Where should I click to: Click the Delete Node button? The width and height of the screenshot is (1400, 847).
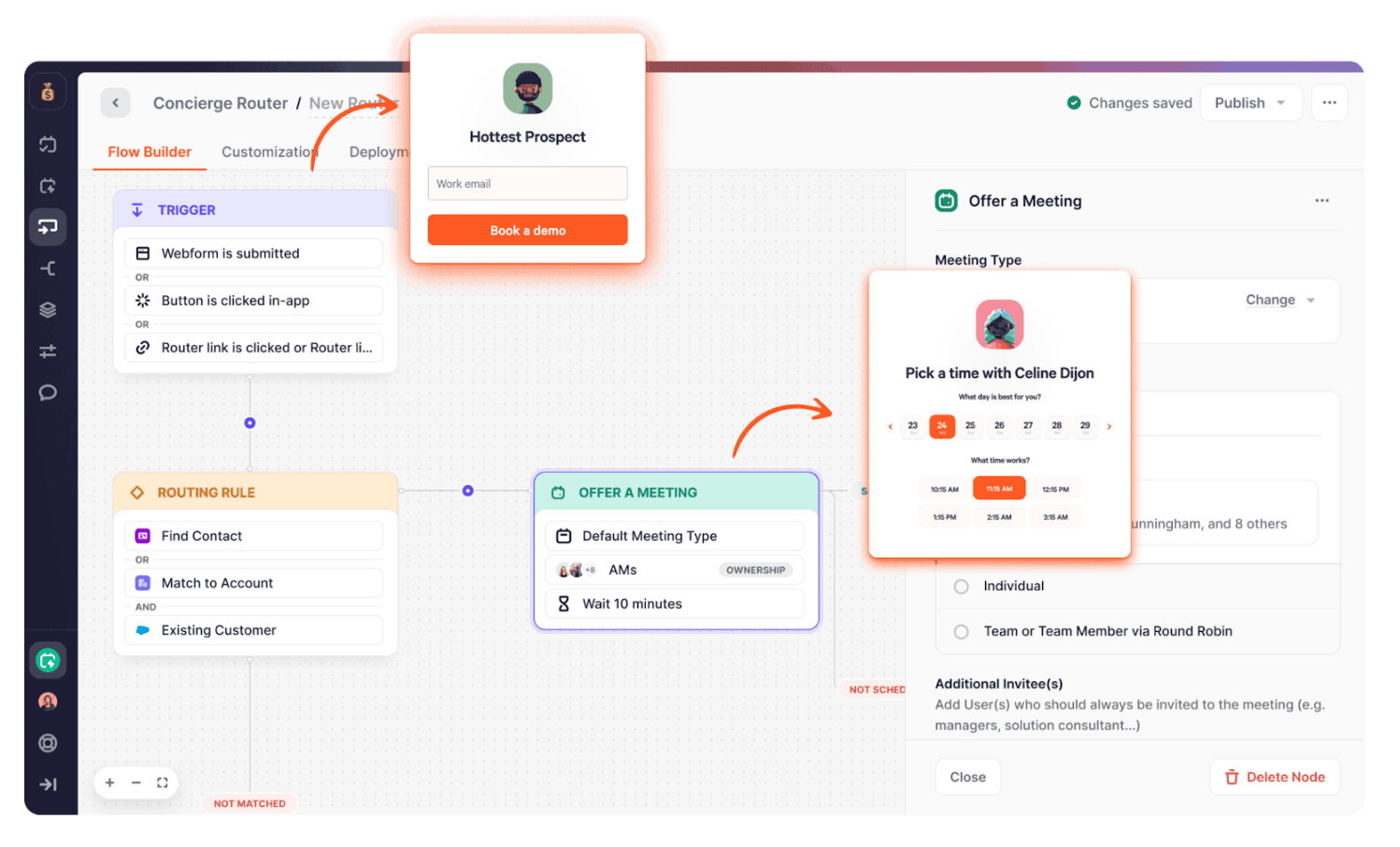click(x=1274, y=777)
